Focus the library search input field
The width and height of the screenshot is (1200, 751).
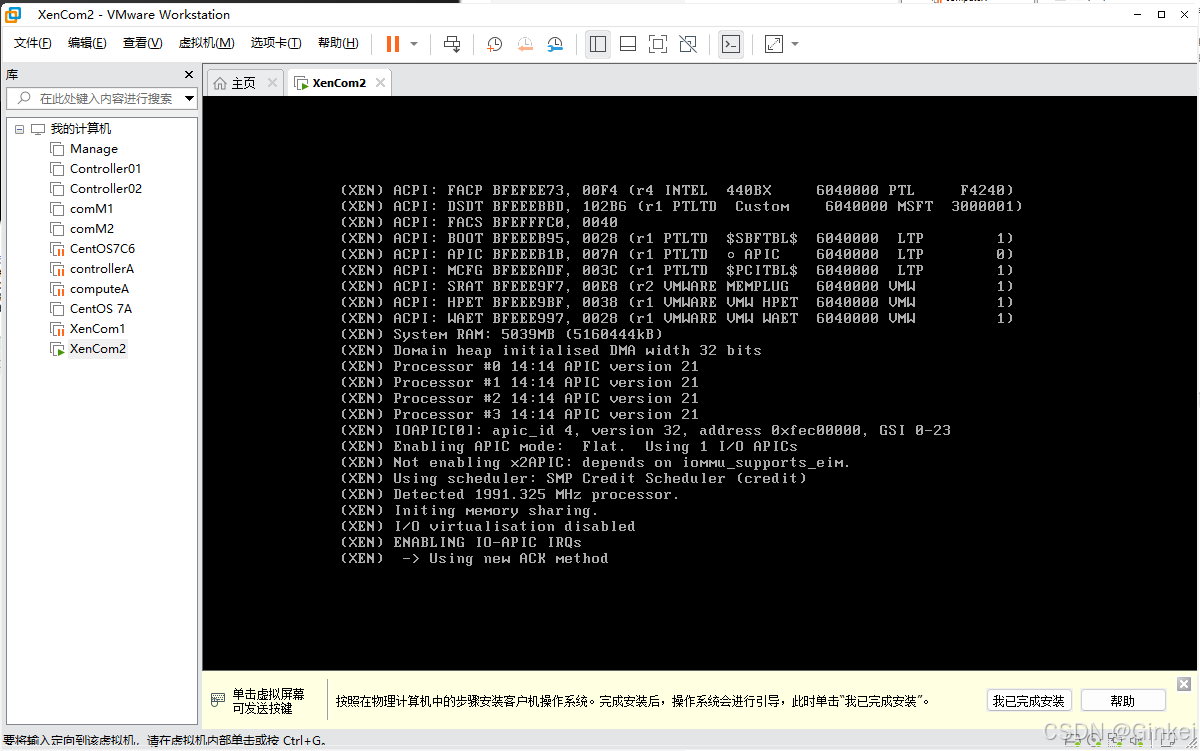point(95,98)
